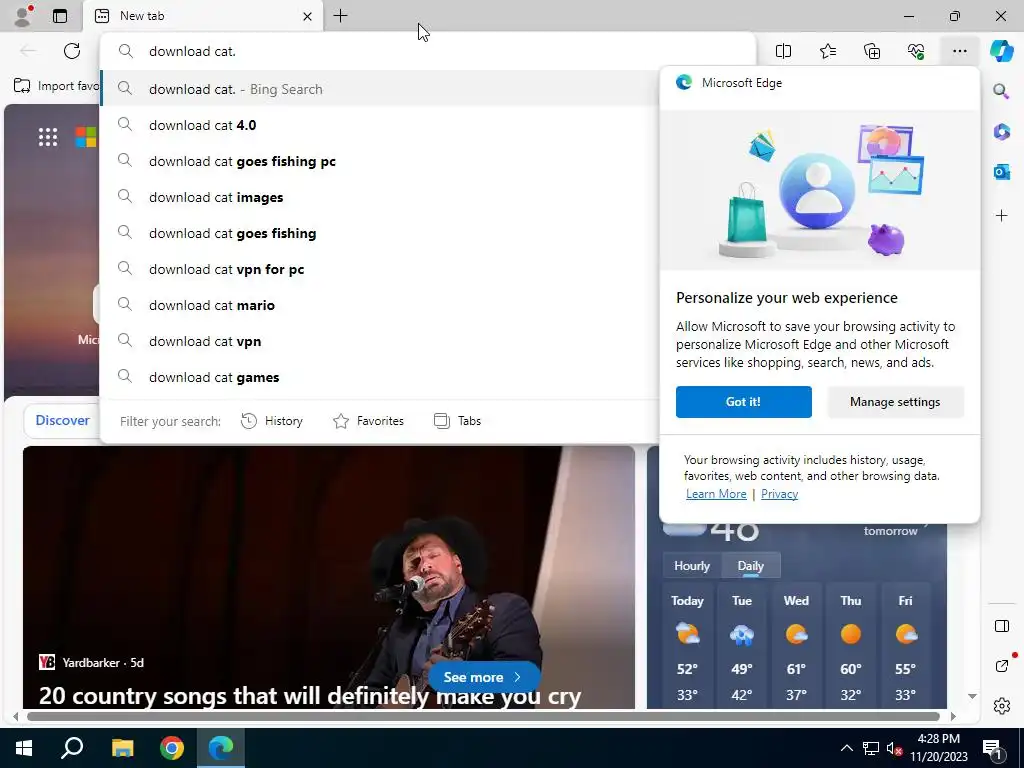Open sidebar settings gear

tap(1001, 706)
